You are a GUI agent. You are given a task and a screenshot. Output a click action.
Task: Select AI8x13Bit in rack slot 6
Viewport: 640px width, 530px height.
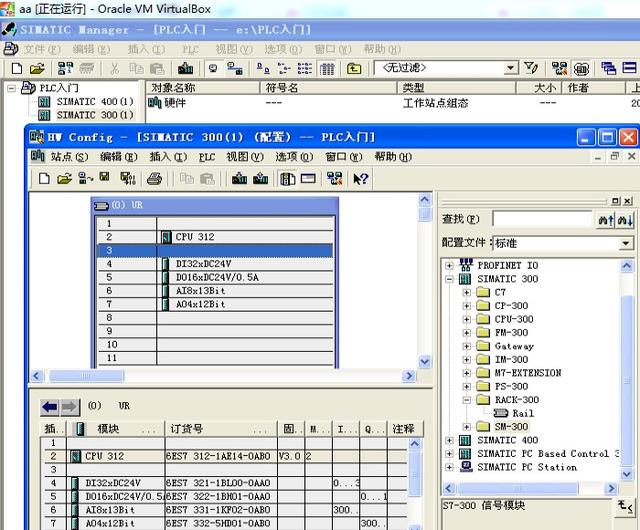200,291
